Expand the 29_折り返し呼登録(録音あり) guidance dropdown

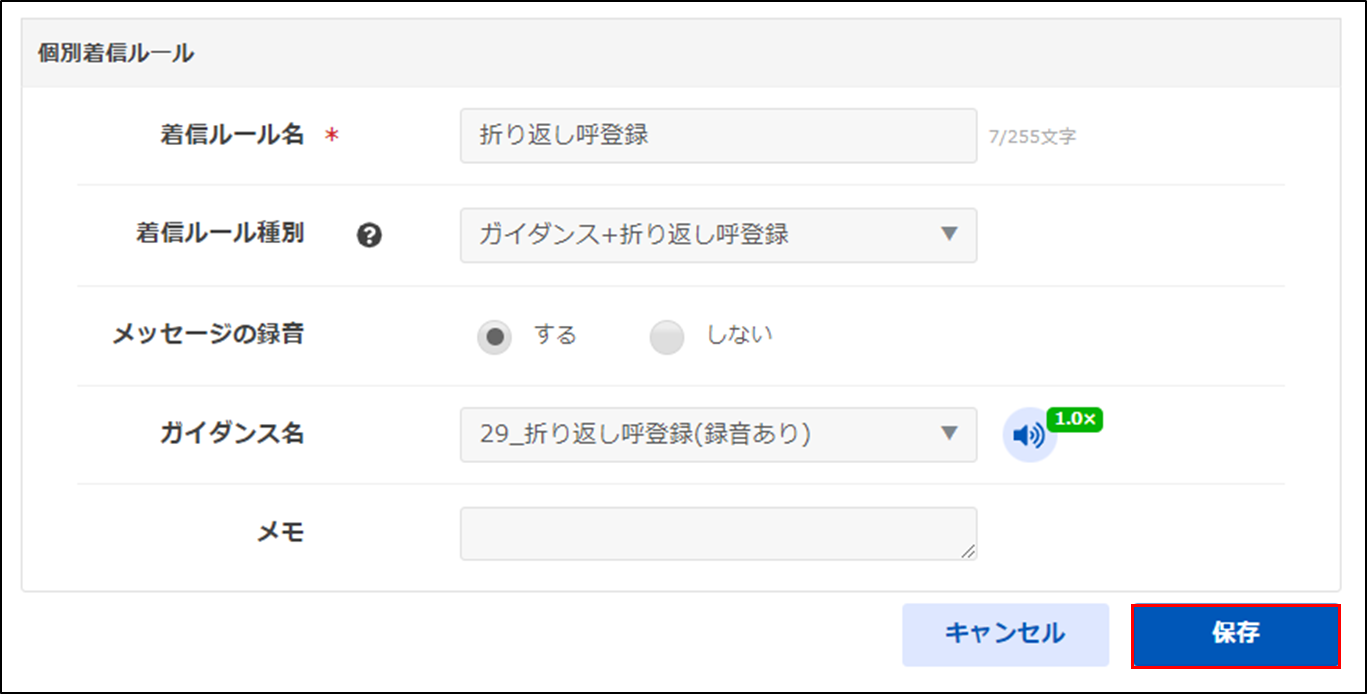718,435
